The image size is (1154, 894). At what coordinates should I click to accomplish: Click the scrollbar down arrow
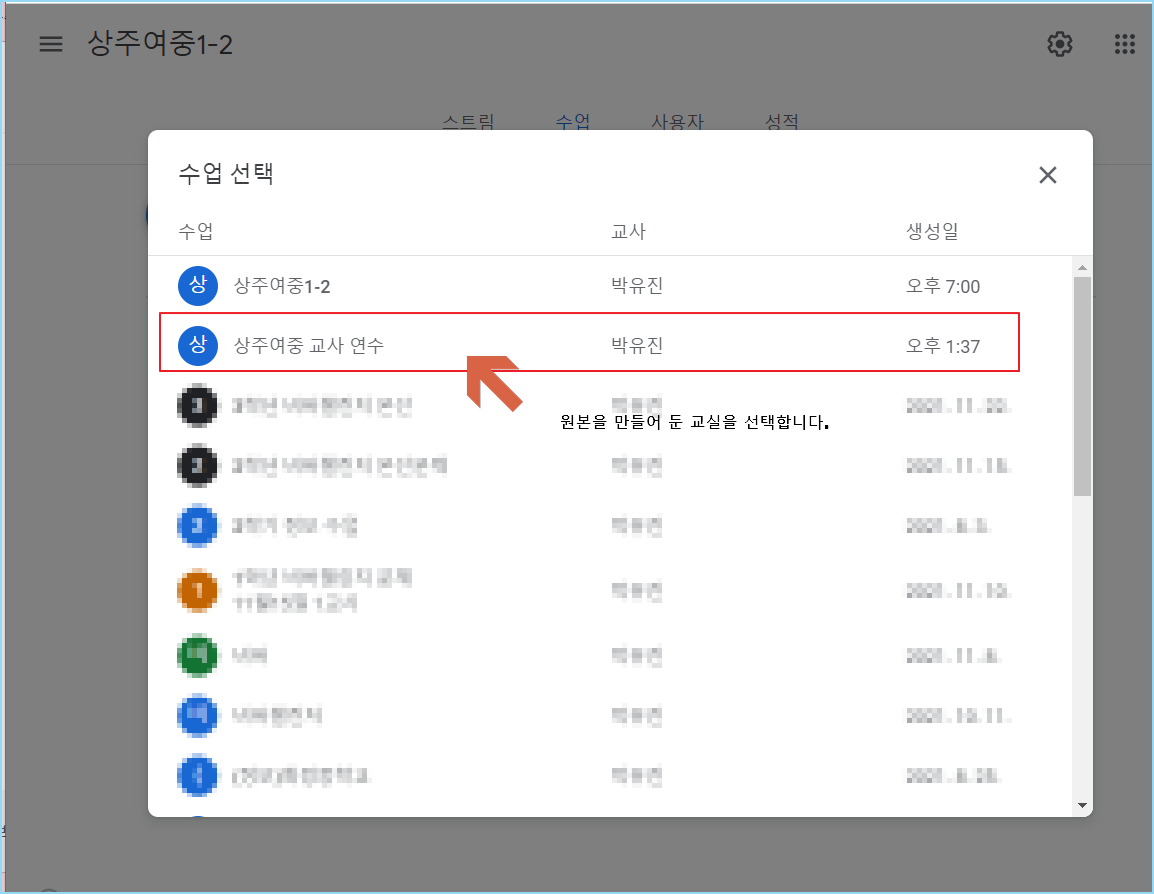pyautogui.click(x=1082, y=805)
